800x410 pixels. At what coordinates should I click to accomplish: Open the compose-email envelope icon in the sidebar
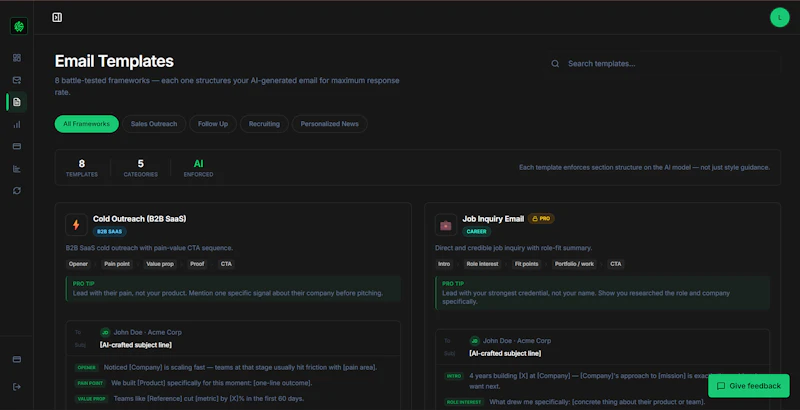coord(17,80)
